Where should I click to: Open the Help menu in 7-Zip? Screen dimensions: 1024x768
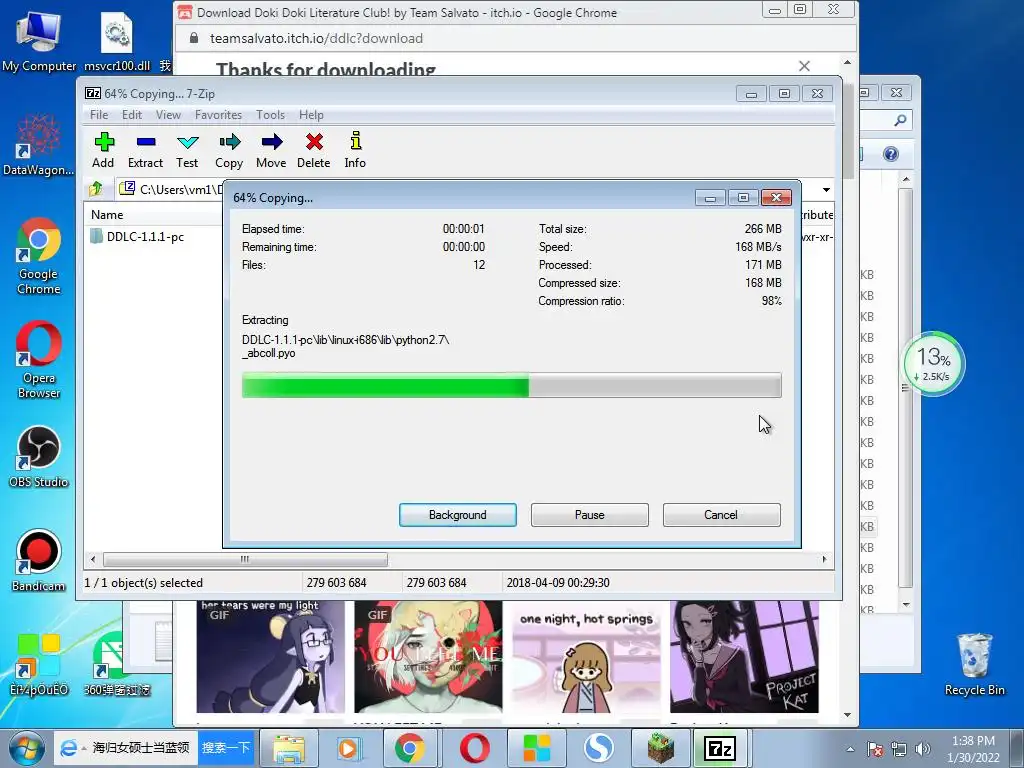tap(312, 115)
